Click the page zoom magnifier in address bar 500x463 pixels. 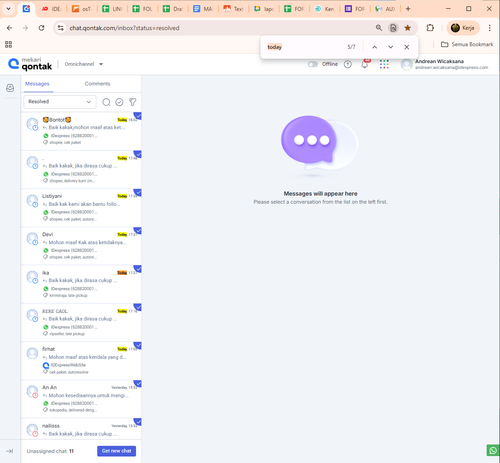(379, 28)
